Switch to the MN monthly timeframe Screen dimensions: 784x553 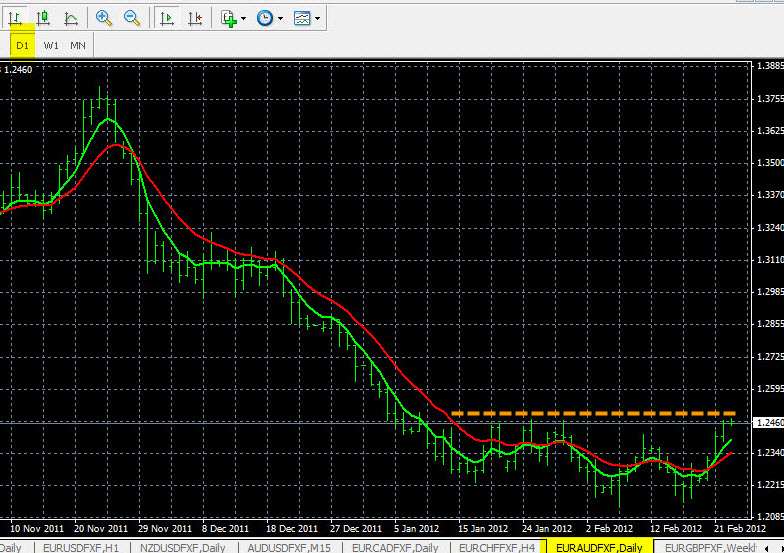78,45
